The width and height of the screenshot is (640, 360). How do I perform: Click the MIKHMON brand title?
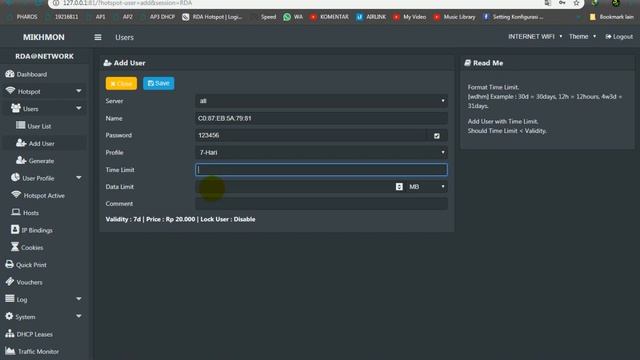(x=44, y=37)
